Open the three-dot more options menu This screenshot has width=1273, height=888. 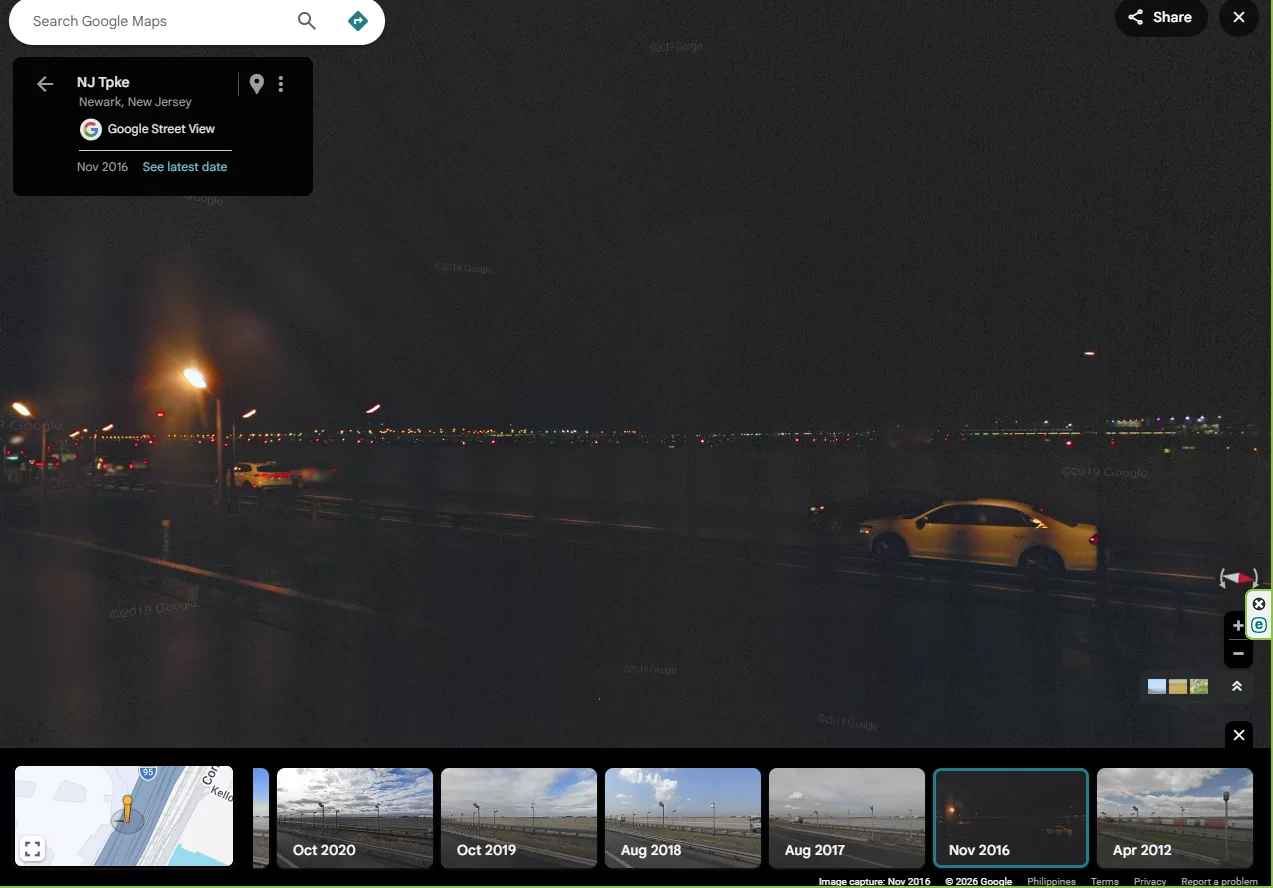[281, 84]
